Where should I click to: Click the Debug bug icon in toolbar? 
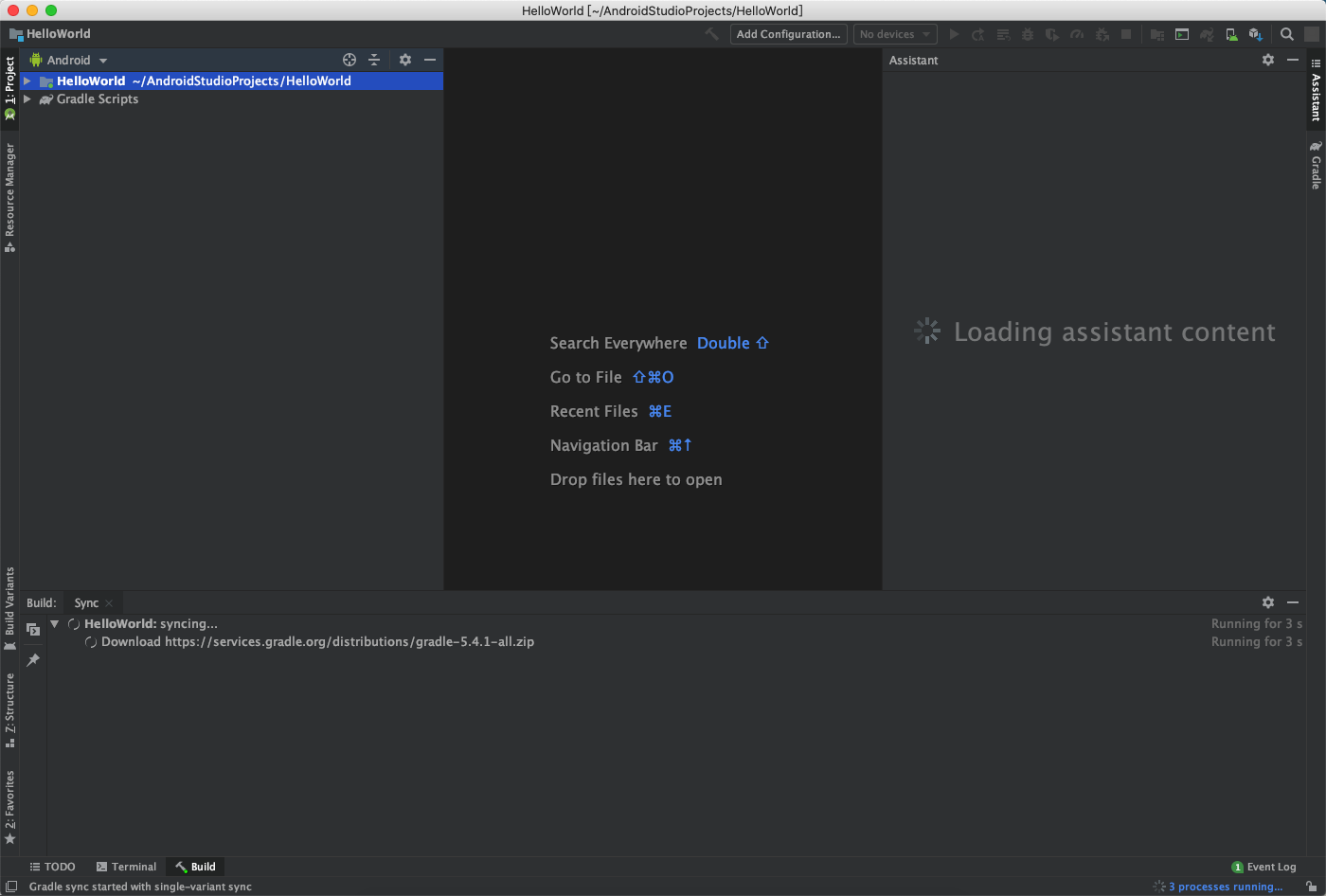(x=1028, y=34)
